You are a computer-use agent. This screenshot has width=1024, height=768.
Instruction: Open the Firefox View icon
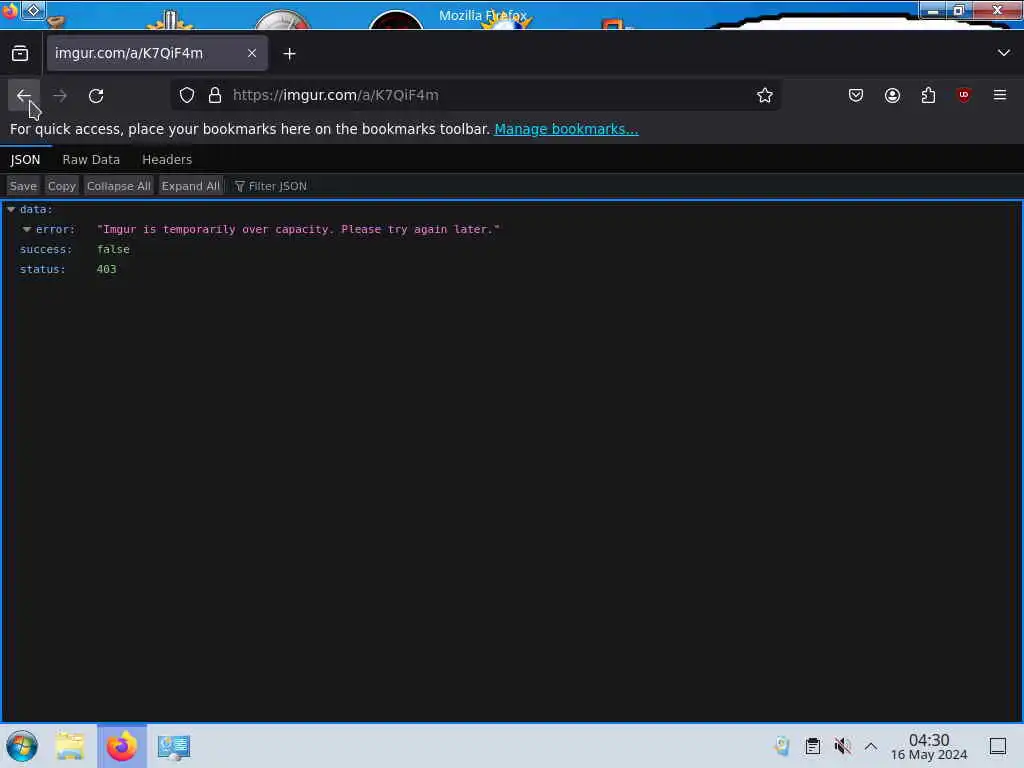[20, 54]
